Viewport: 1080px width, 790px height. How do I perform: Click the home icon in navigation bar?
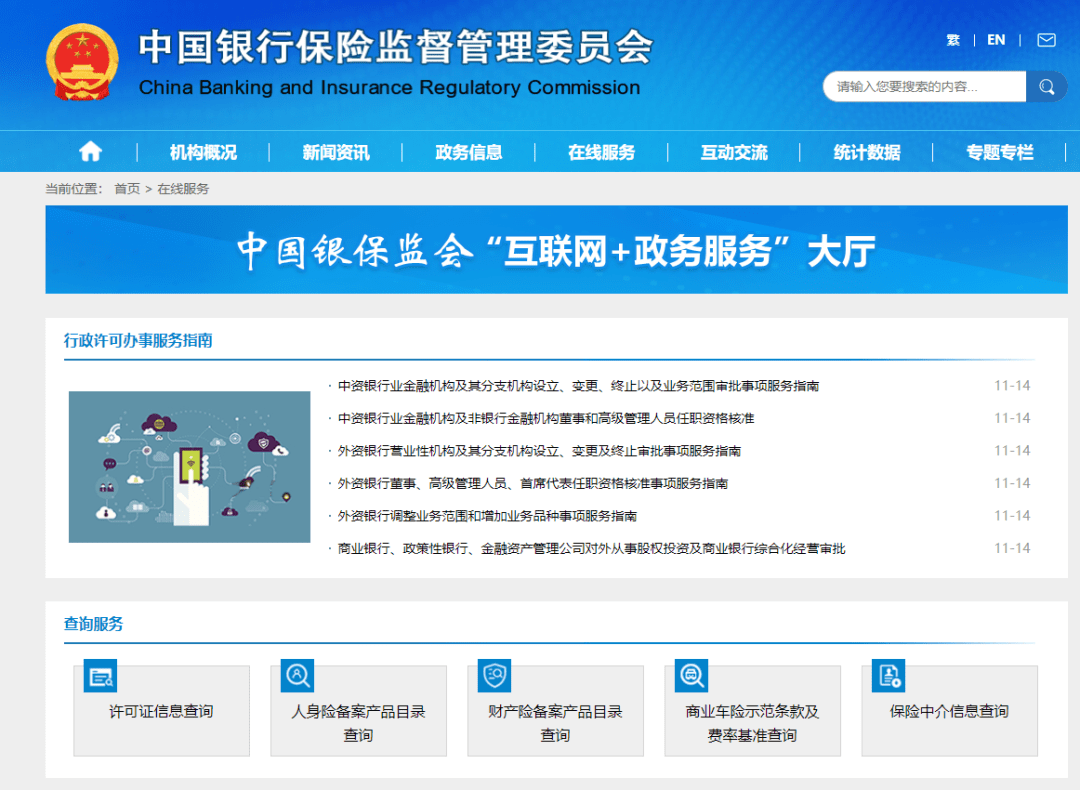pos(90,151)
